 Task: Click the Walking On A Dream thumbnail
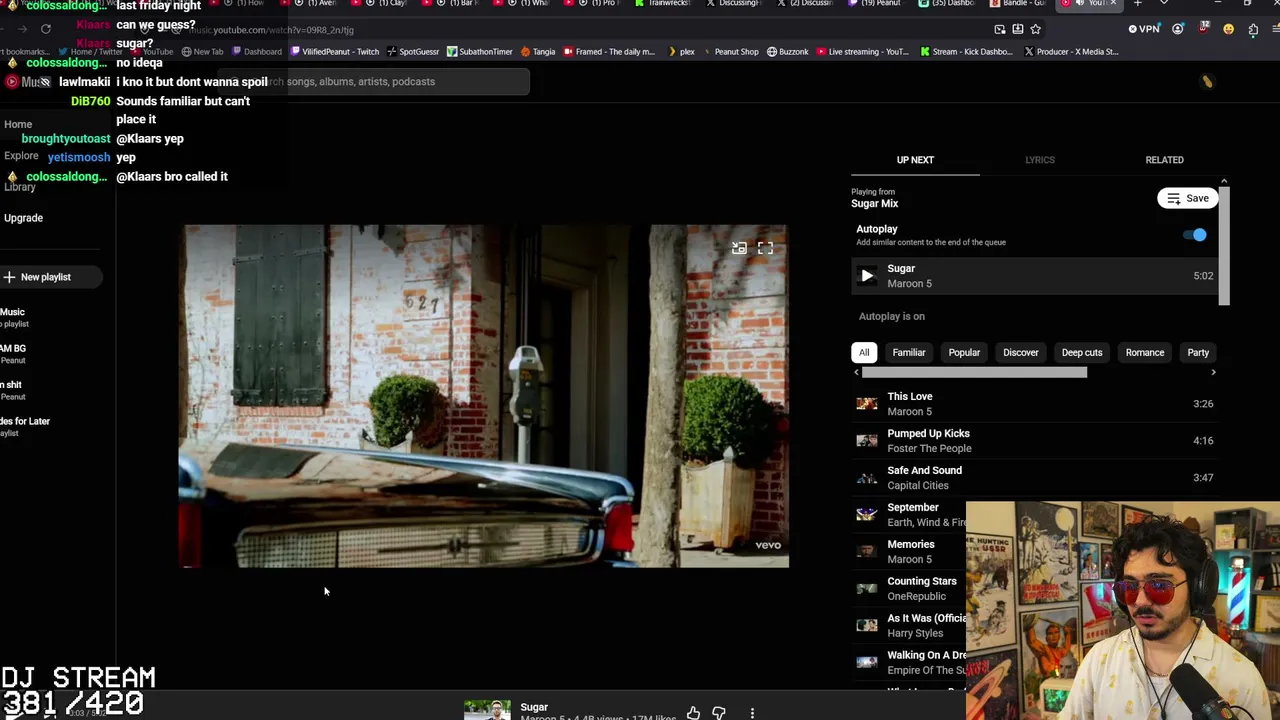(867, 663)
